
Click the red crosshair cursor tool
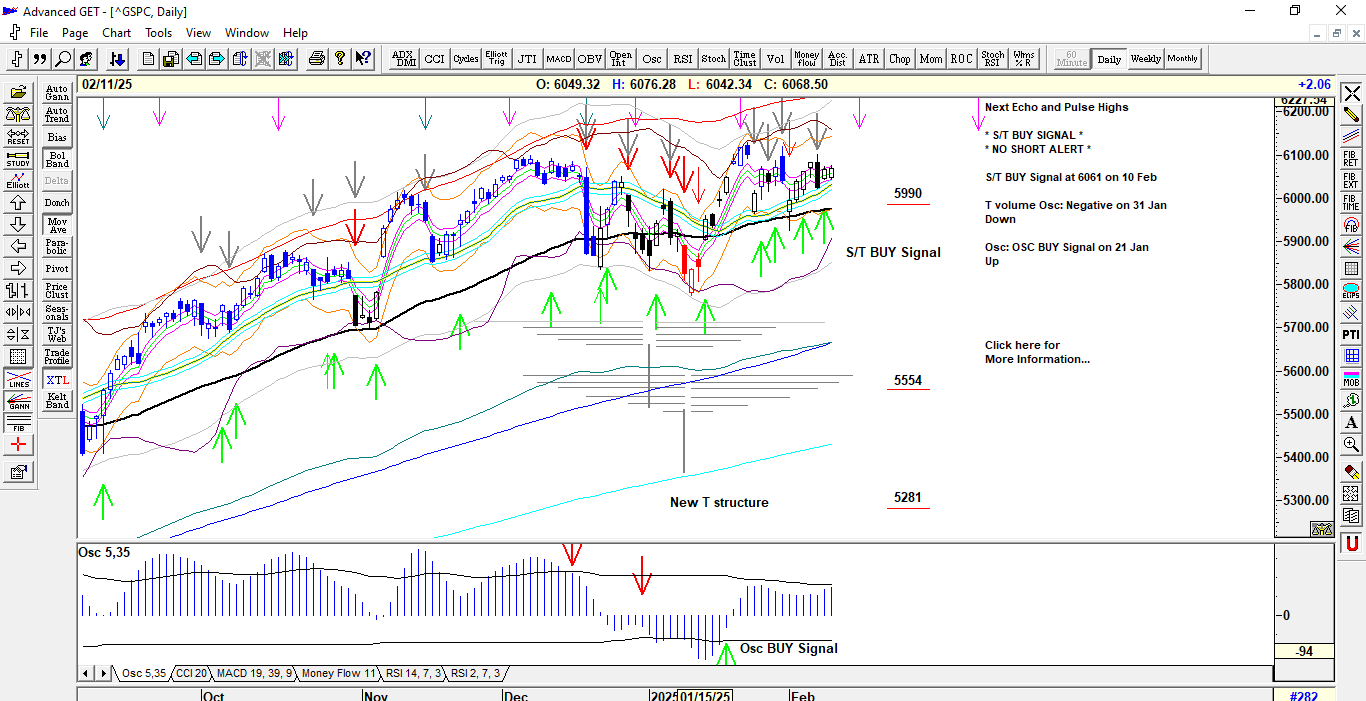coord(18,444)
